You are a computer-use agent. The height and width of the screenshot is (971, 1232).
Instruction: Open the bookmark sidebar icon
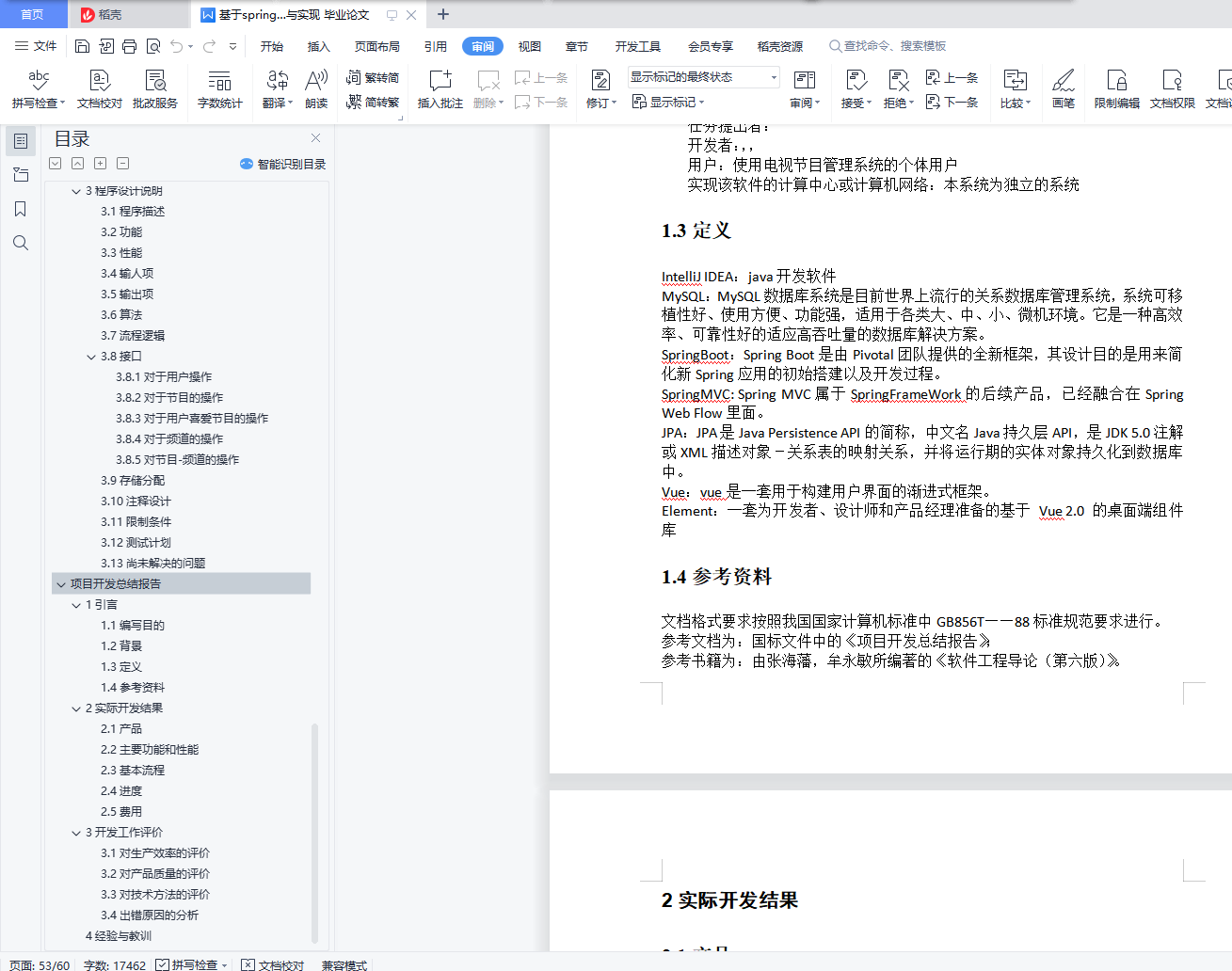pos(20,209)
